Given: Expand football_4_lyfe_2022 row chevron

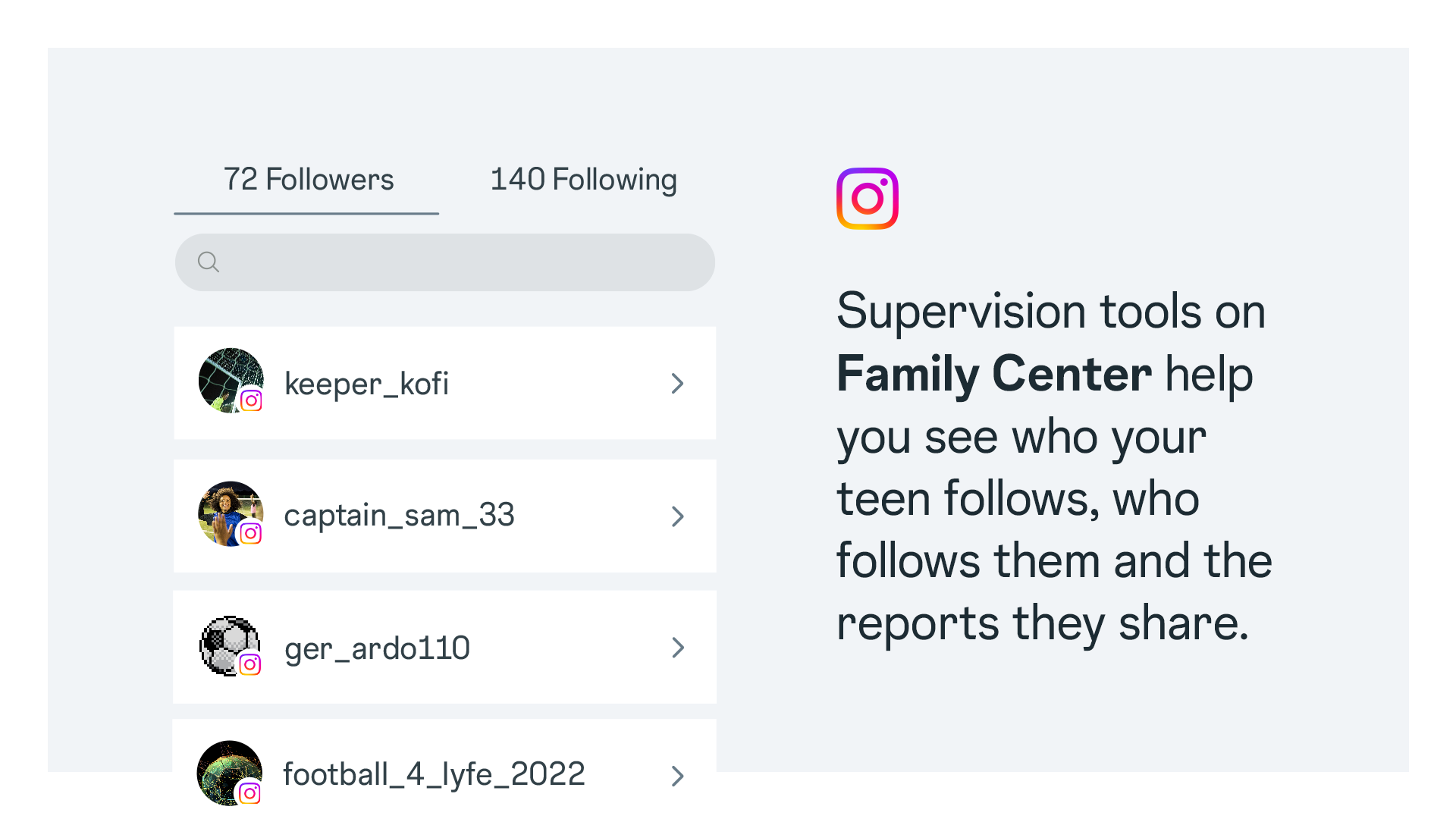Looking at the screenshot, I should 678,776.
